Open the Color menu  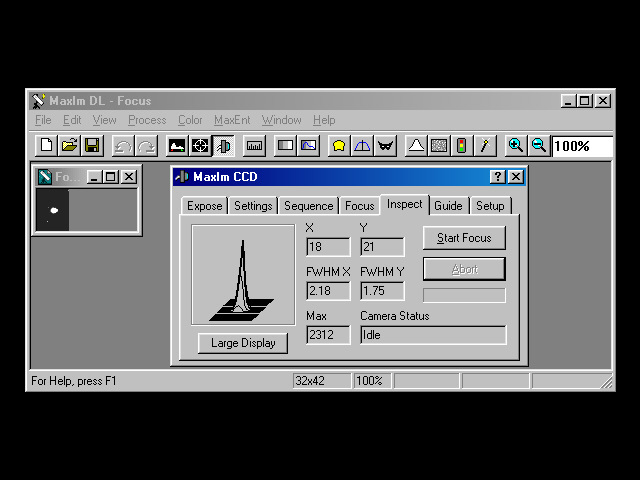pyautogui.click(x=190, y=120)
